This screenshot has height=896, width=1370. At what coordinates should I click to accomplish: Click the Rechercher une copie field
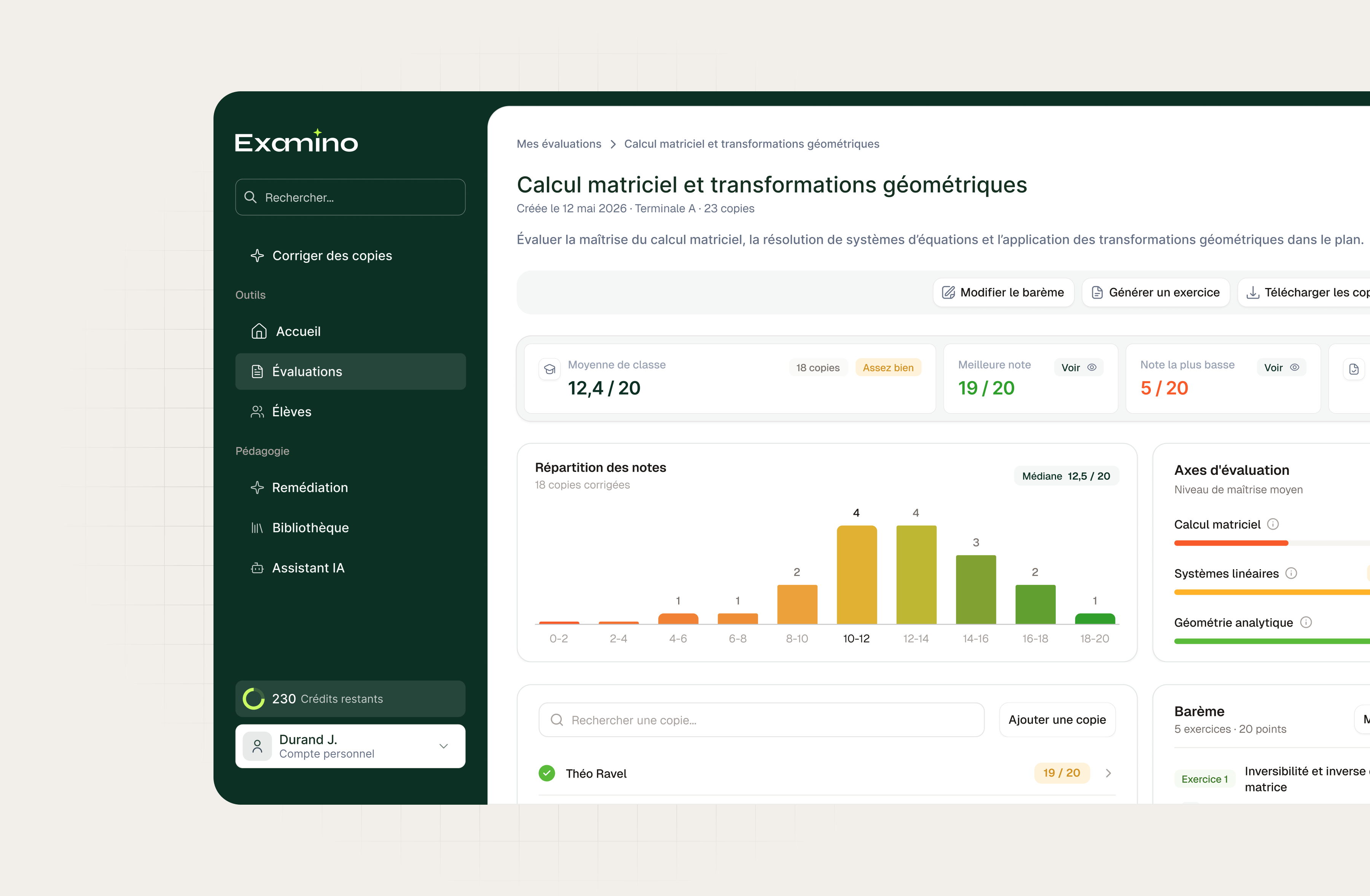tap(761, 720)
